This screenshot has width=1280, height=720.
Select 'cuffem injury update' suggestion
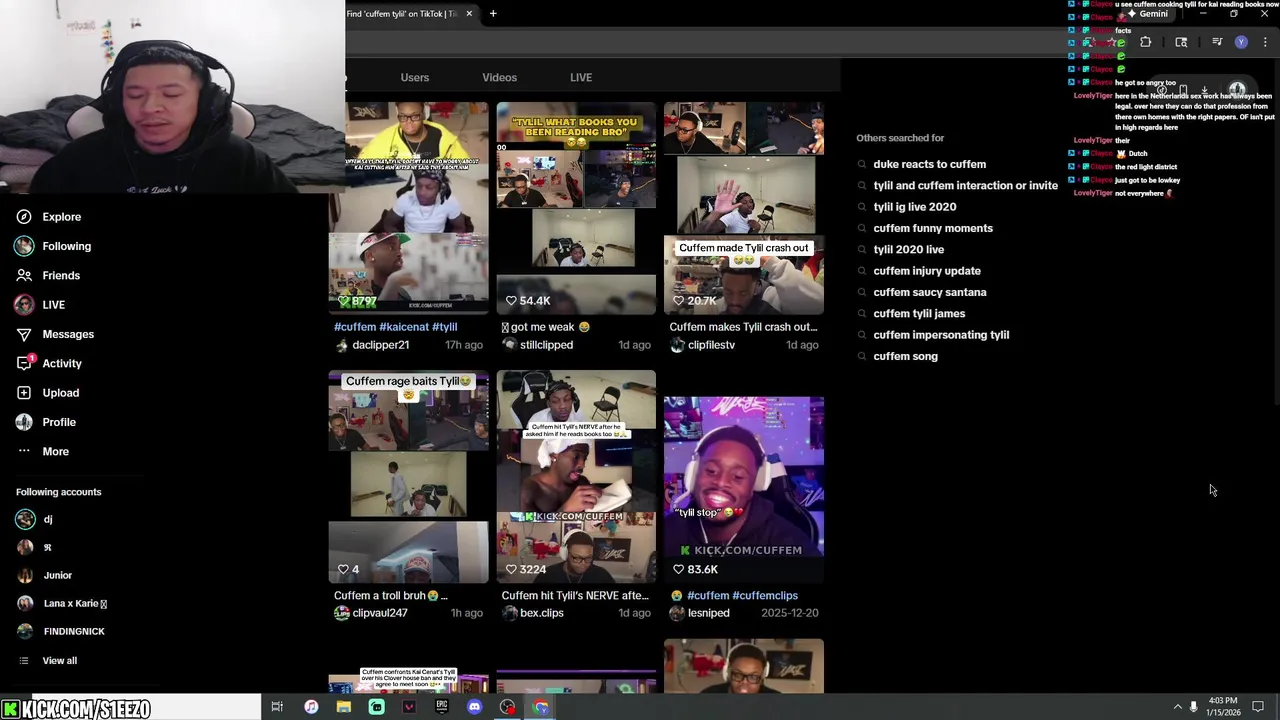[927, 271]
